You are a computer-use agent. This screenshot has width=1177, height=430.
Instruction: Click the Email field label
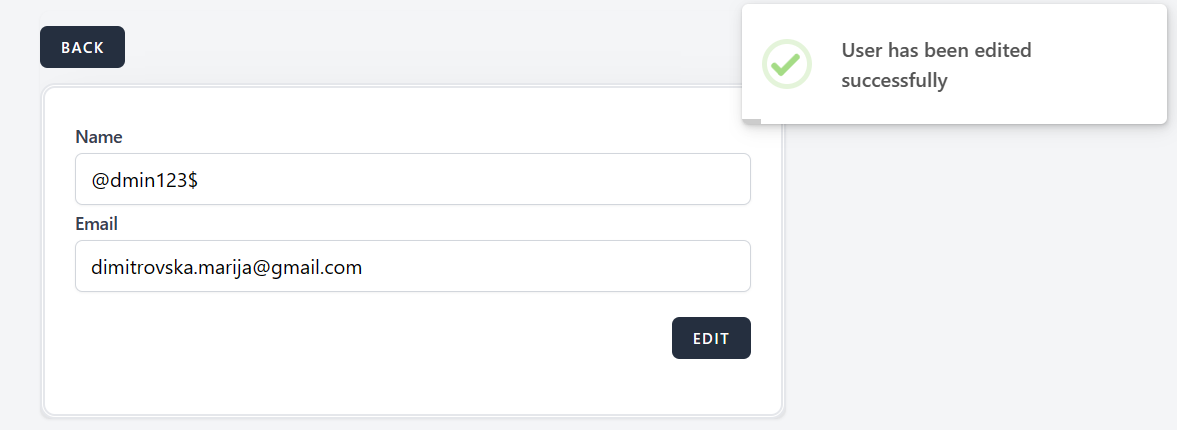coord(96,224)
